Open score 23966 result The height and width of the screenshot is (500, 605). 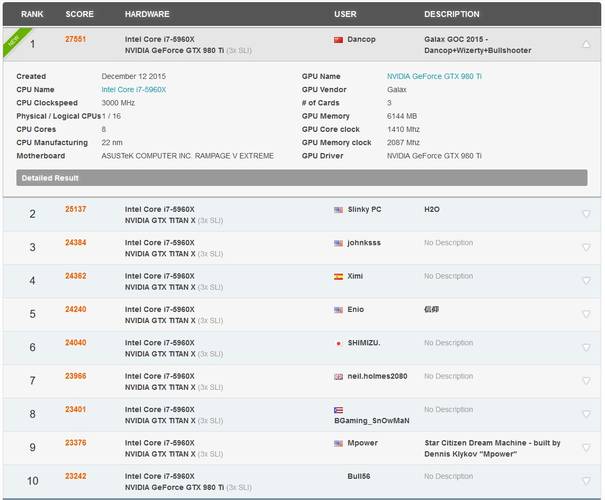pos(75,376)
